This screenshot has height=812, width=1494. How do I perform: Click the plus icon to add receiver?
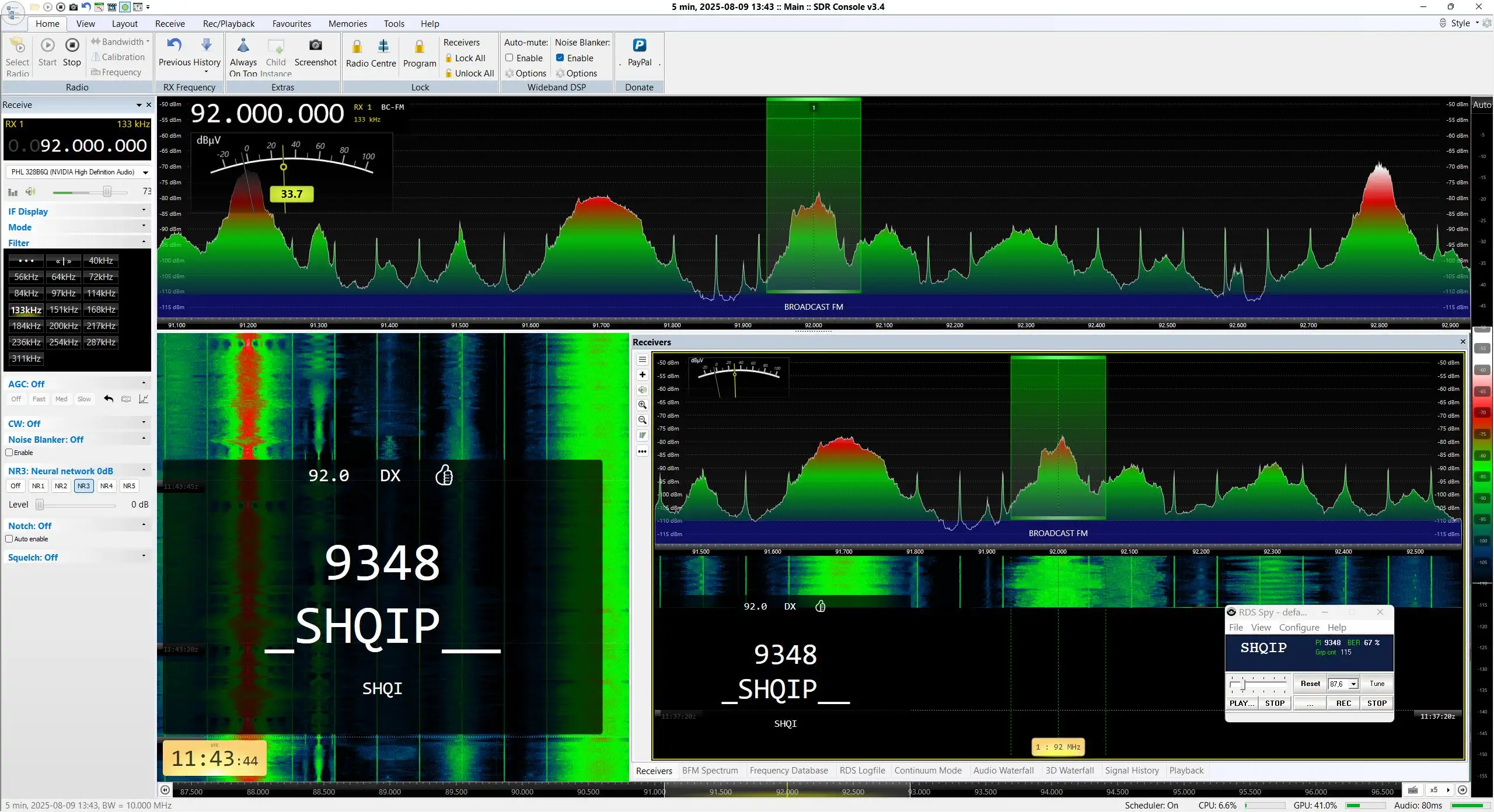(x=642, y=374)
